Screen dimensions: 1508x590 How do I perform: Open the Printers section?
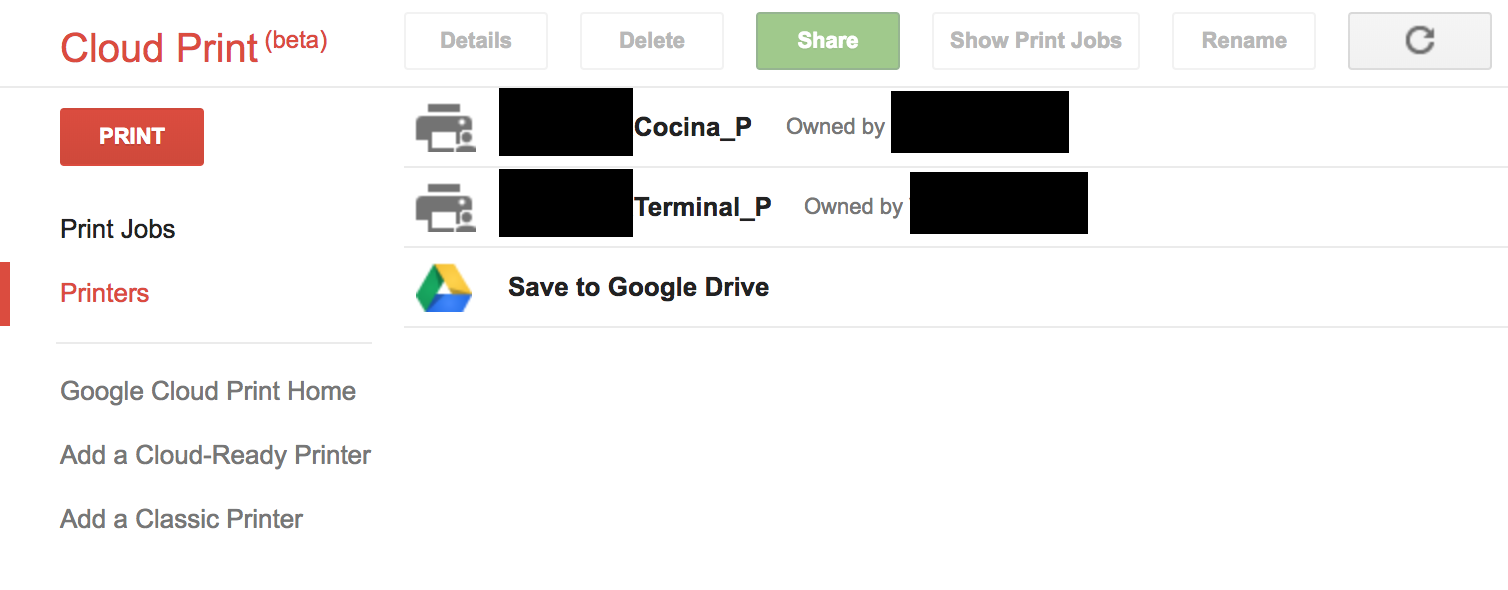coord(104,293)
